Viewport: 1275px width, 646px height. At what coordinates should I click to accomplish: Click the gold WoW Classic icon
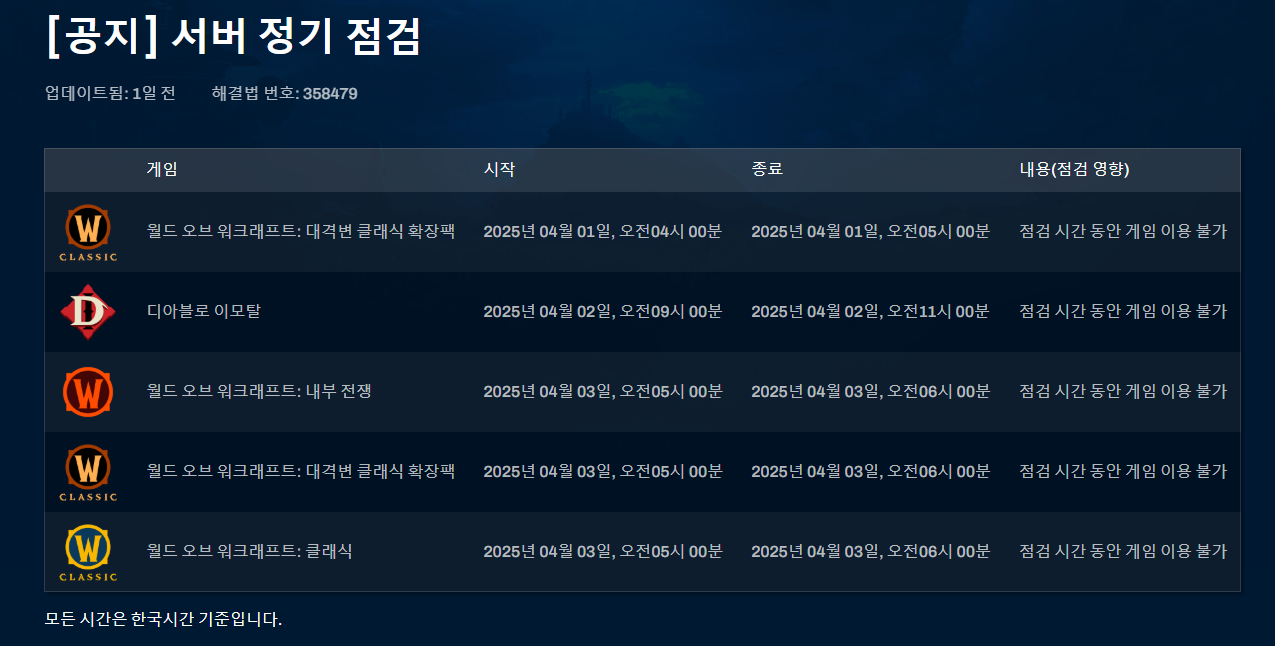(88, 552)
